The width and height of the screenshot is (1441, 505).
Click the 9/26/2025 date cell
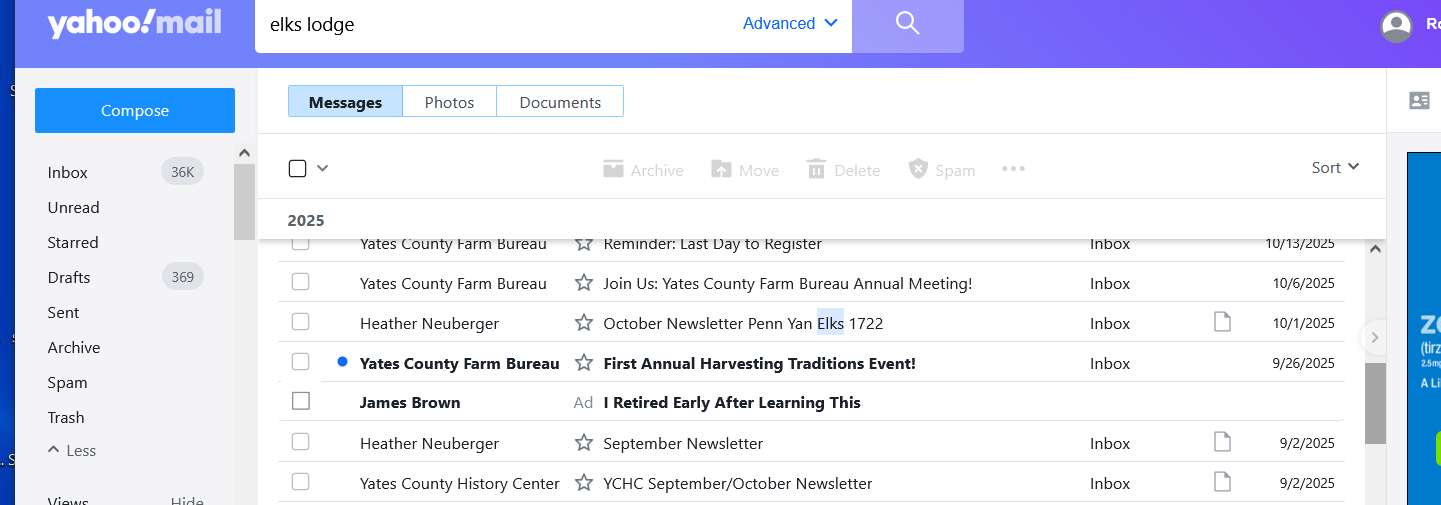tap(1304, 363)
